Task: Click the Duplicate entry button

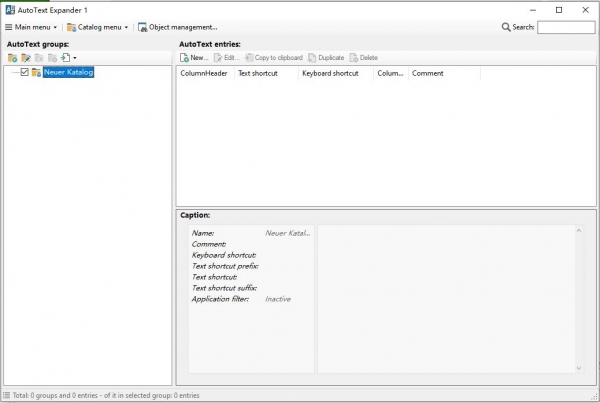Action: [326, 58]
